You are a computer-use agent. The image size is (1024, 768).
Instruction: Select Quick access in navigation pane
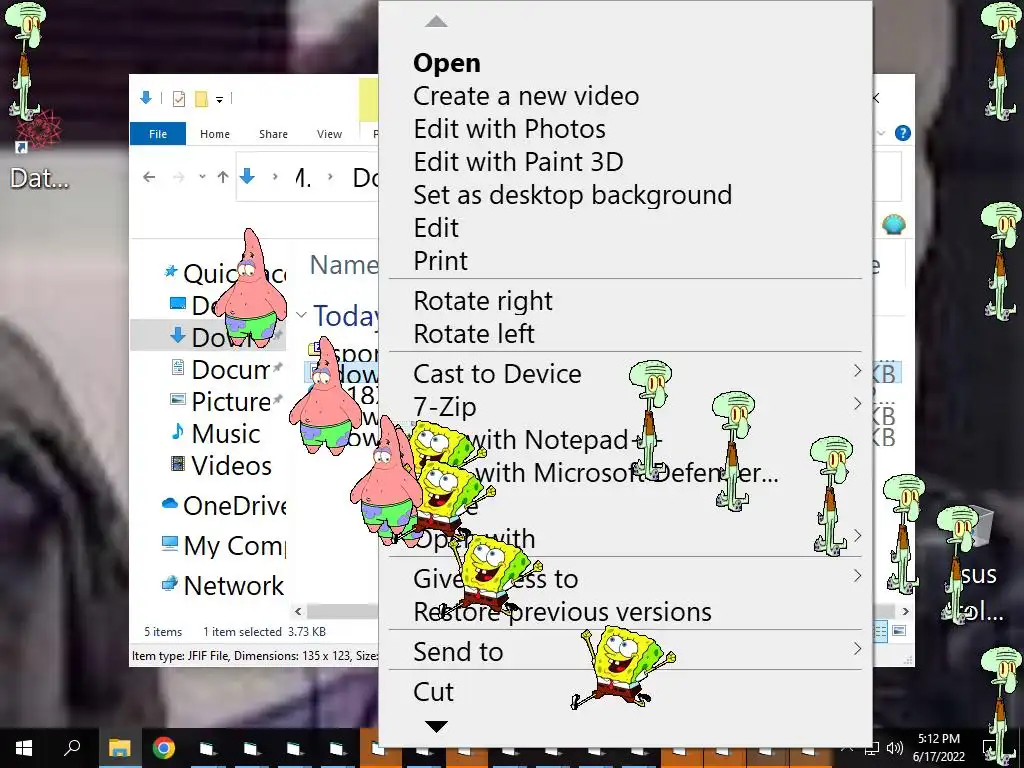pyautogui.click(x=223, y=273)
